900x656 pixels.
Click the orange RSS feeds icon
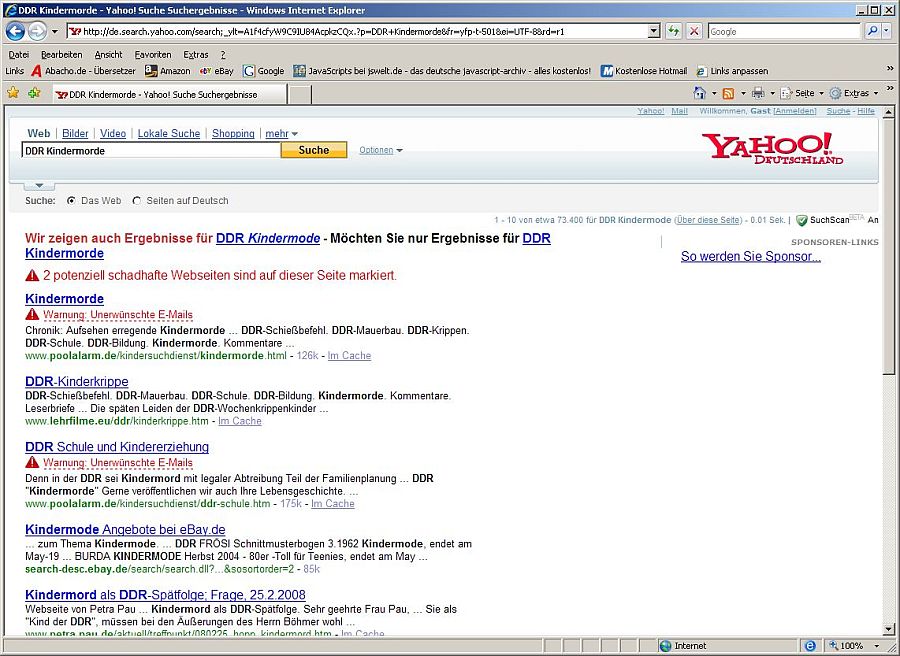click(728, 93)
